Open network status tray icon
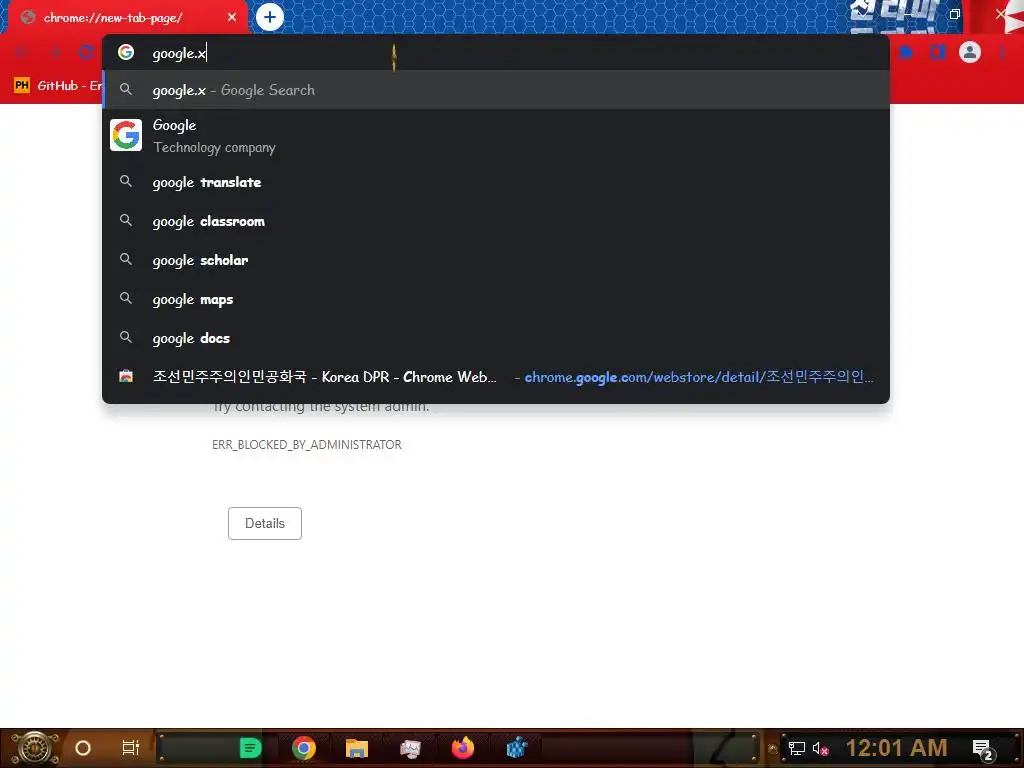The image size is (1024, 768). pos(796,748)
